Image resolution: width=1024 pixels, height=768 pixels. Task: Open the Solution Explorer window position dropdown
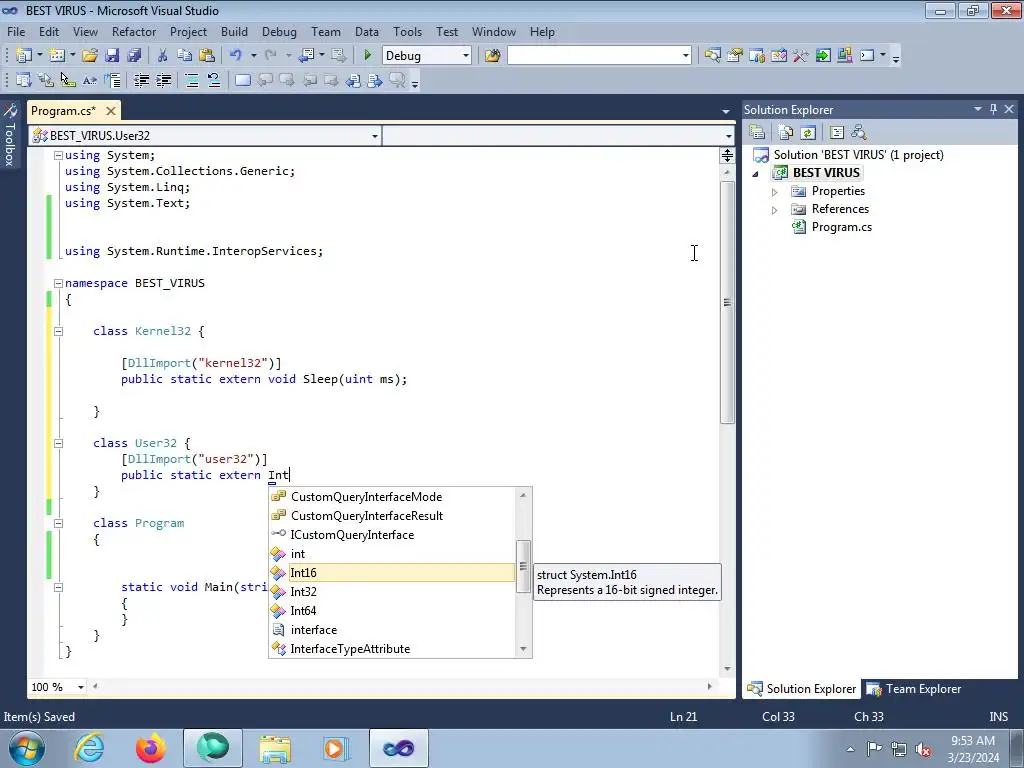978,109
